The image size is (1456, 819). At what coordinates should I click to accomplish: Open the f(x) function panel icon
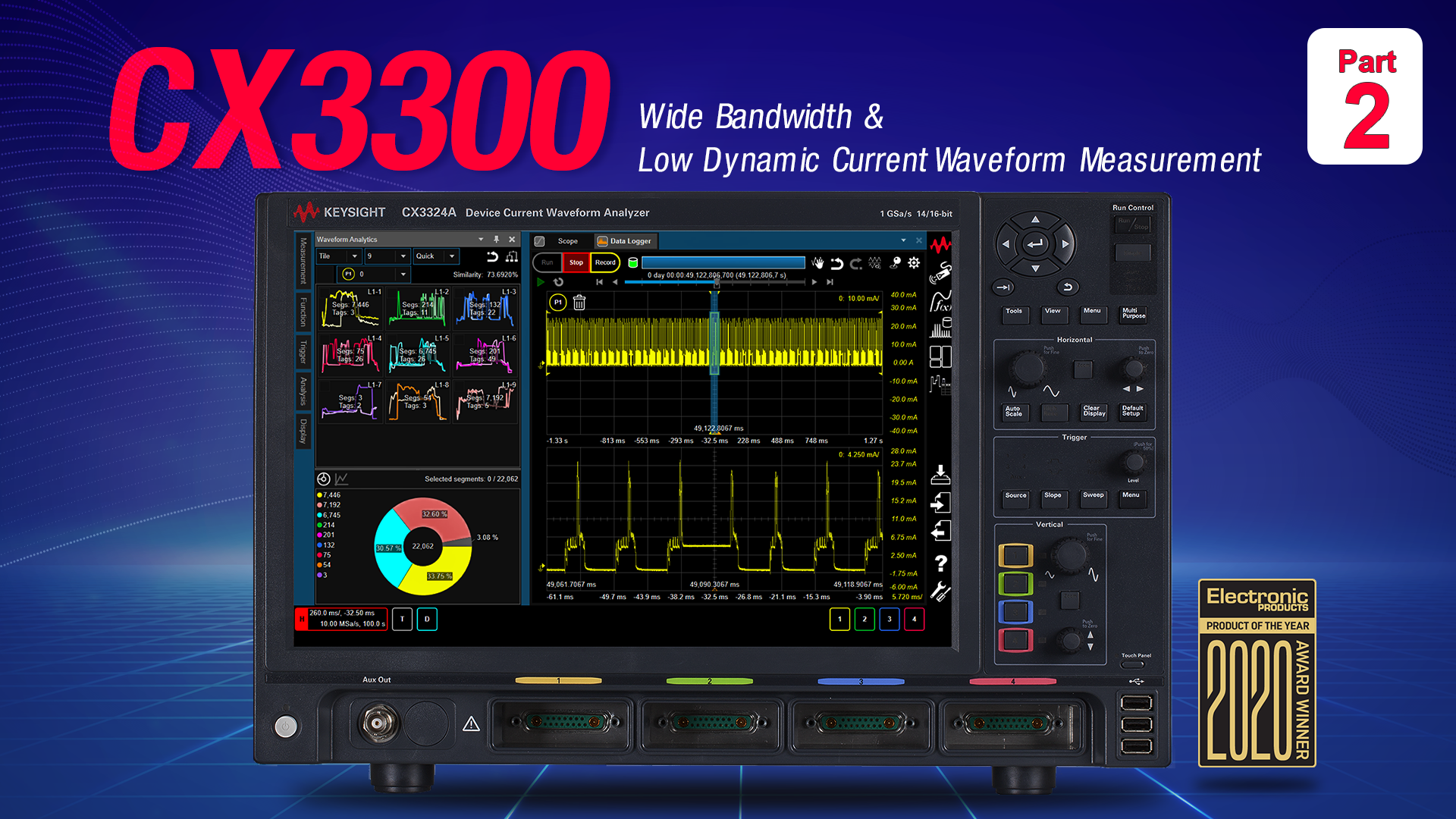tap(940, 302)
